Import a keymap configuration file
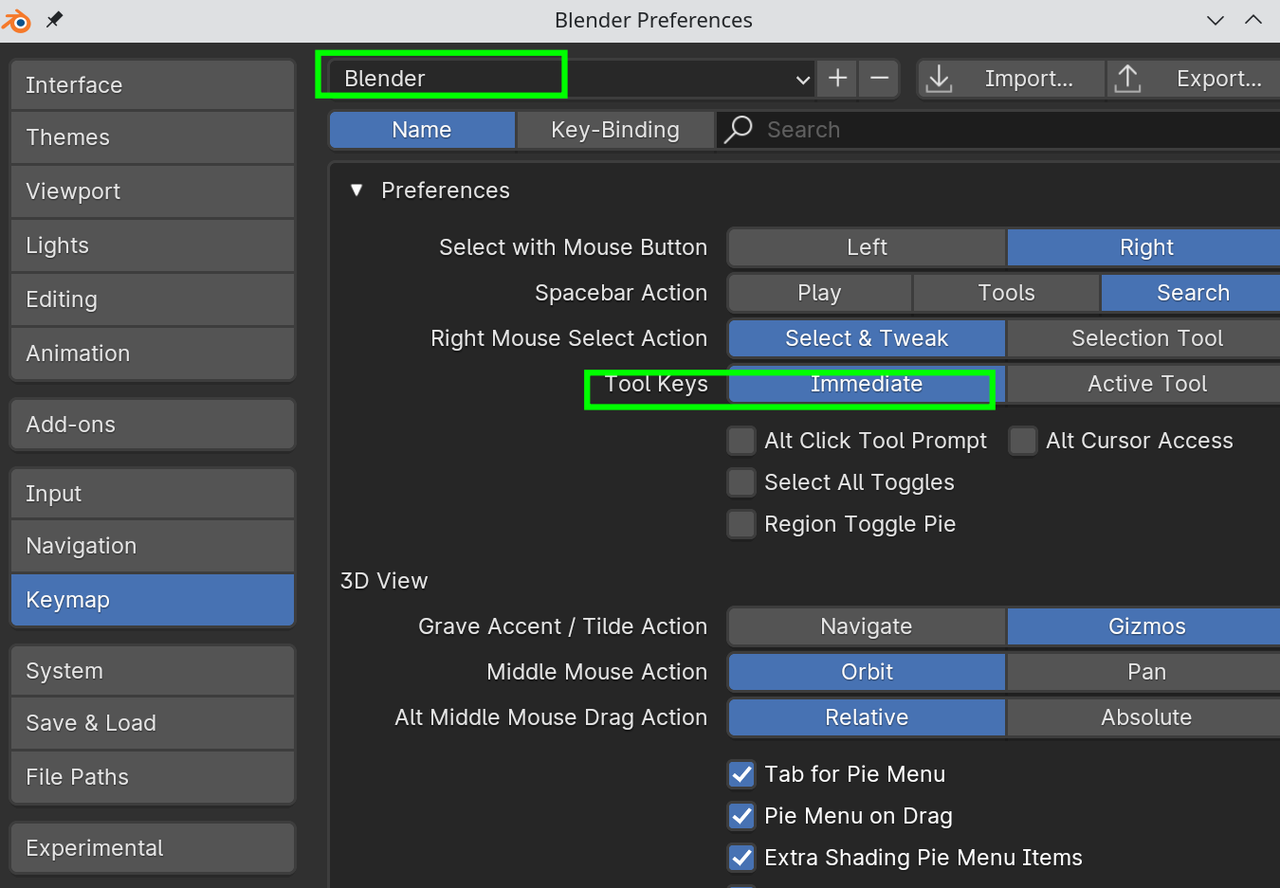The image size is (1280, 888). [1011, 79]
